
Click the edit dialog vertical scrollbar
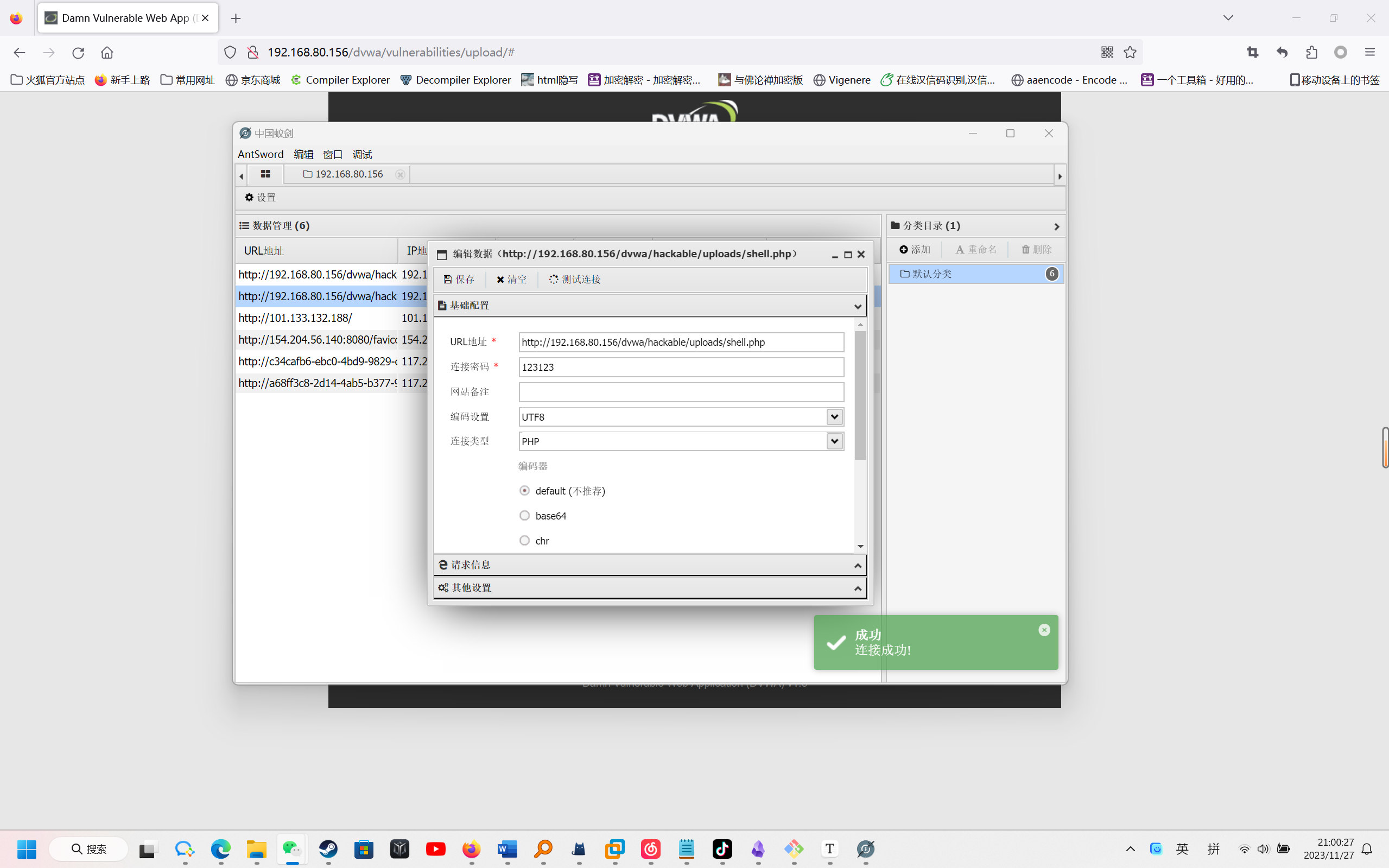860,396
